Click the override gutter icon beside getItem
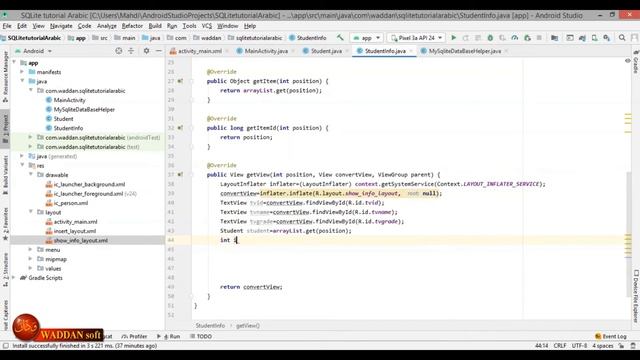This screenshot has width=640, height=360. [x=180, y=81]
